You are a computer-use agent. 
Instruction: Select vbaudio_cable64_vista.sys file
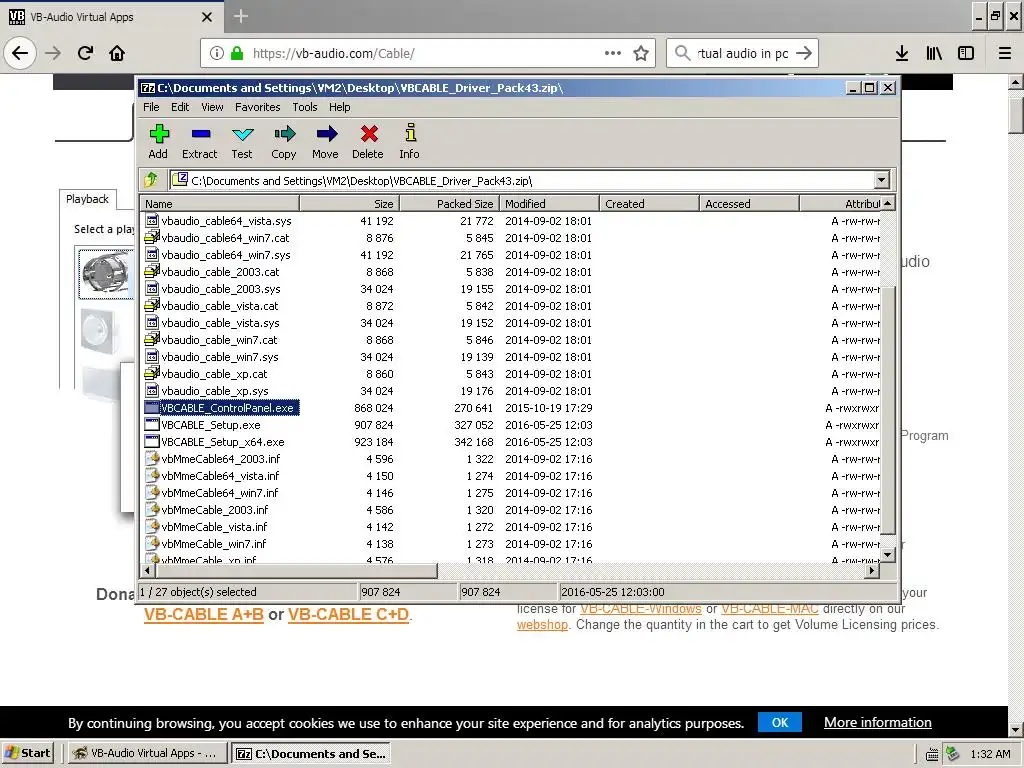226,221
